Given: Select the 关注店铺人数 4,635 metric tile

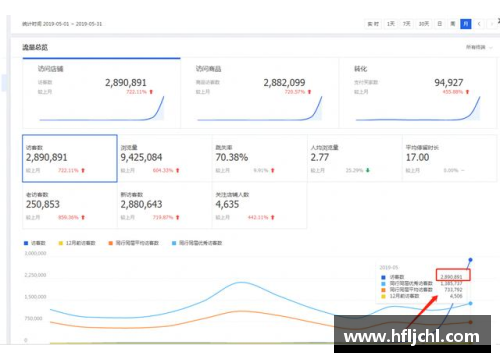Looking at the screenshot, I should 260,206.
